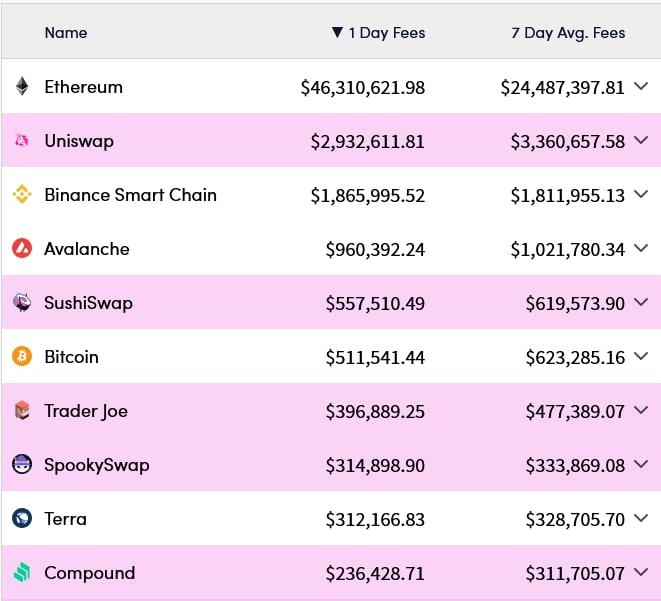Viewport: 661px width, 601px height.
Task: Open the Trader Joe name link
Action: click(x=86, y=411)
